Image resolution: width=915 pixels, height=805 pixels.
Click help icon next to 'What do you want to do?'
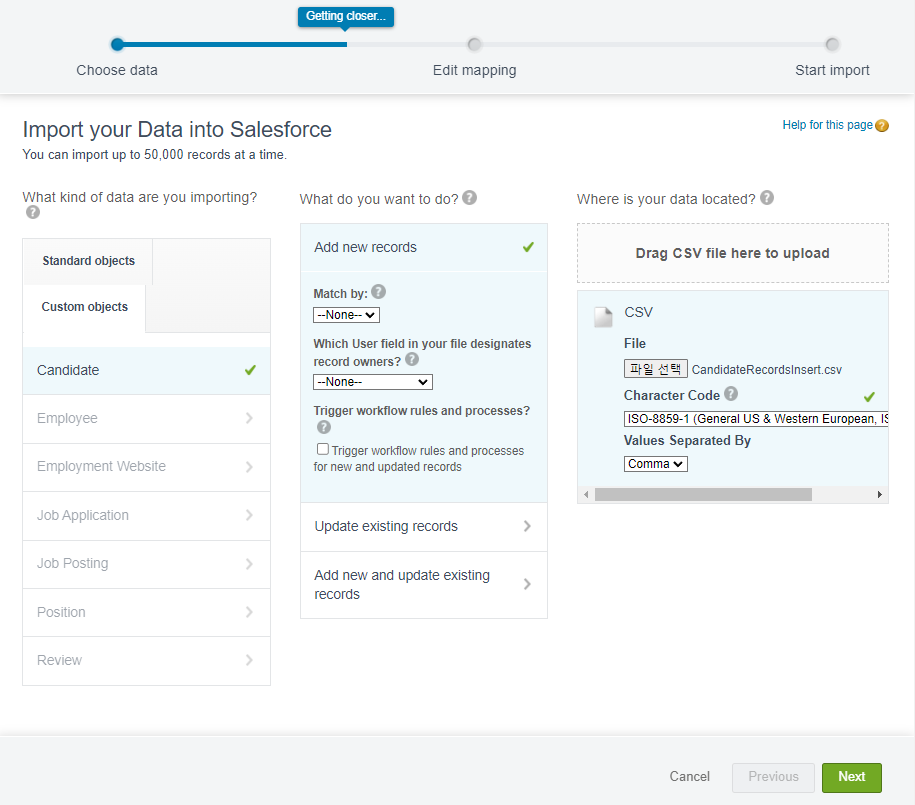pos(470,198)
